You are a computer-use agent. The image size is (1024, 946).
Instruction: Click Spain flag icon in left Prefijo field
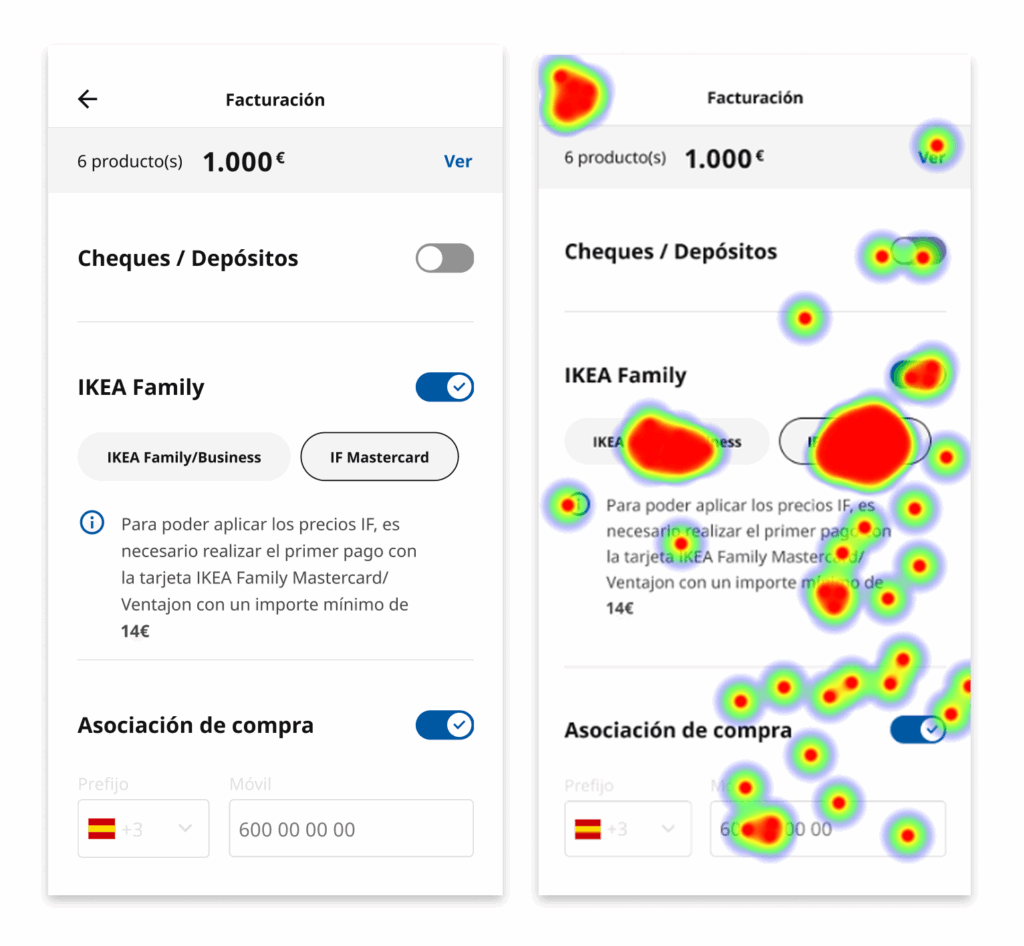click(102, 829)
